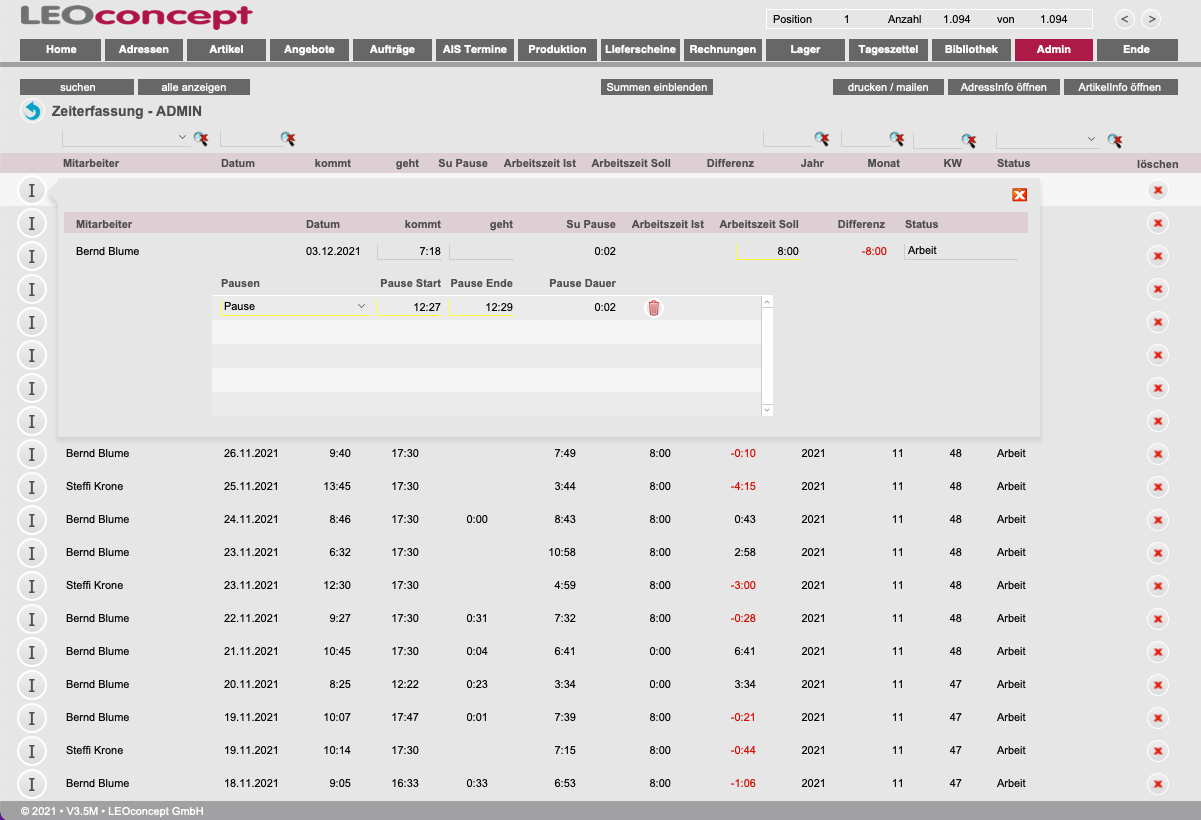Viewport: 1201px width, 820px height.
Task: Open details for Steffi Krone 23.11.2021 entry
Action: 32,586
